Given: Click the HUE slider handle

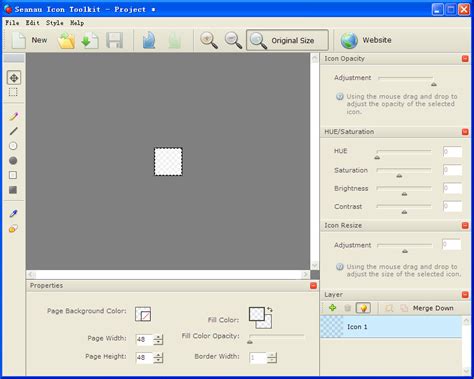Looking at the screenshot, I should (377, 157).
